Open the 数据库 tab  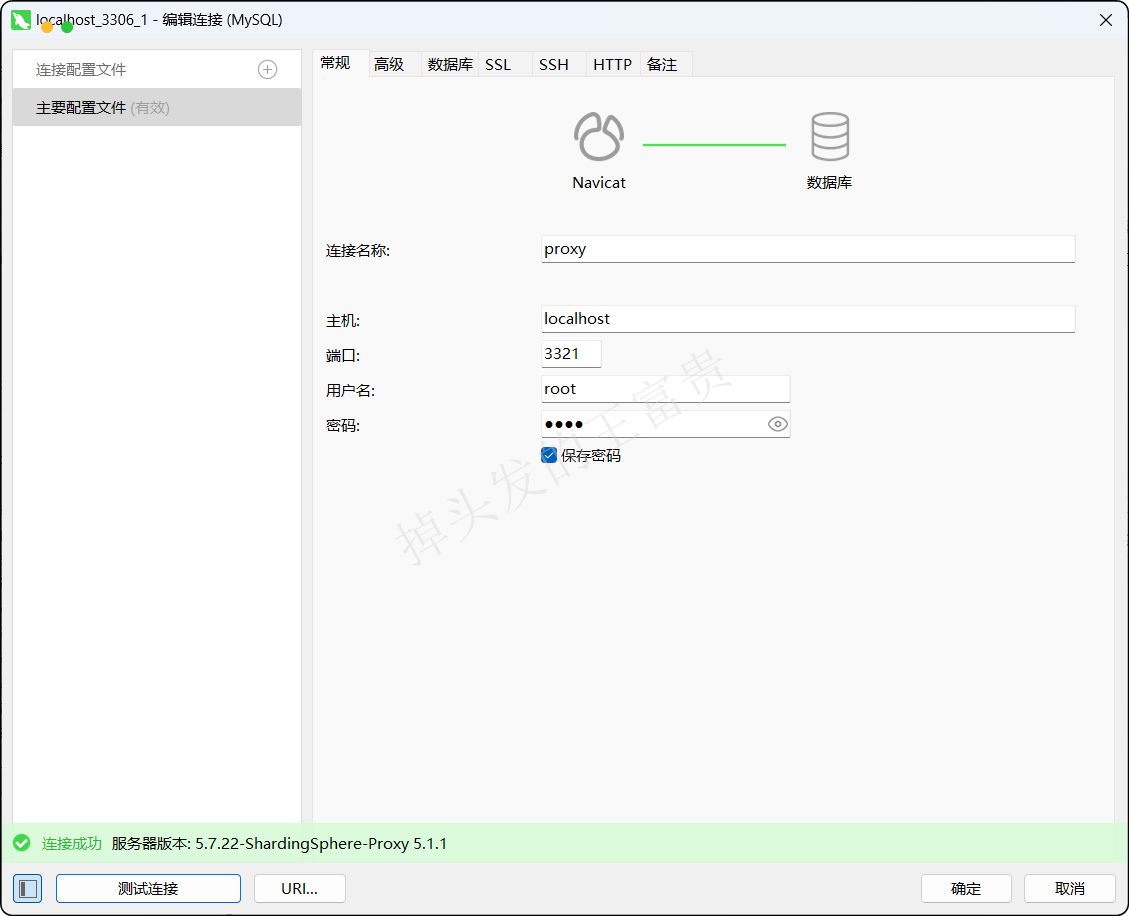tap(450, 65)
